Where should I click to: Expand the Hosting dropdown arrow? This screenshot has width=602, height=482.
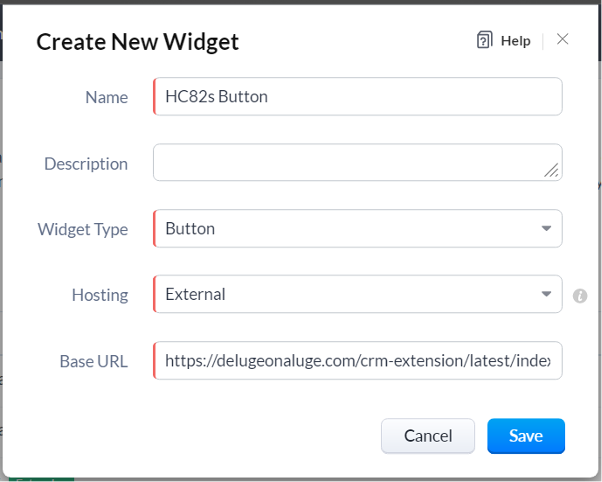coord(546,294)
